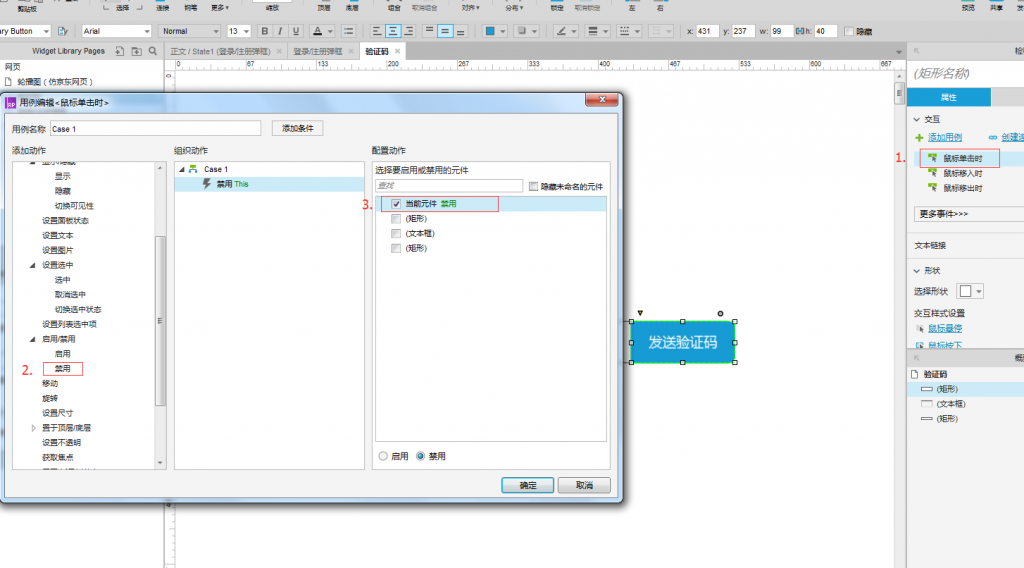
Task: Click the line width icon
Action: pyautogui.click(x=593, y=31)
